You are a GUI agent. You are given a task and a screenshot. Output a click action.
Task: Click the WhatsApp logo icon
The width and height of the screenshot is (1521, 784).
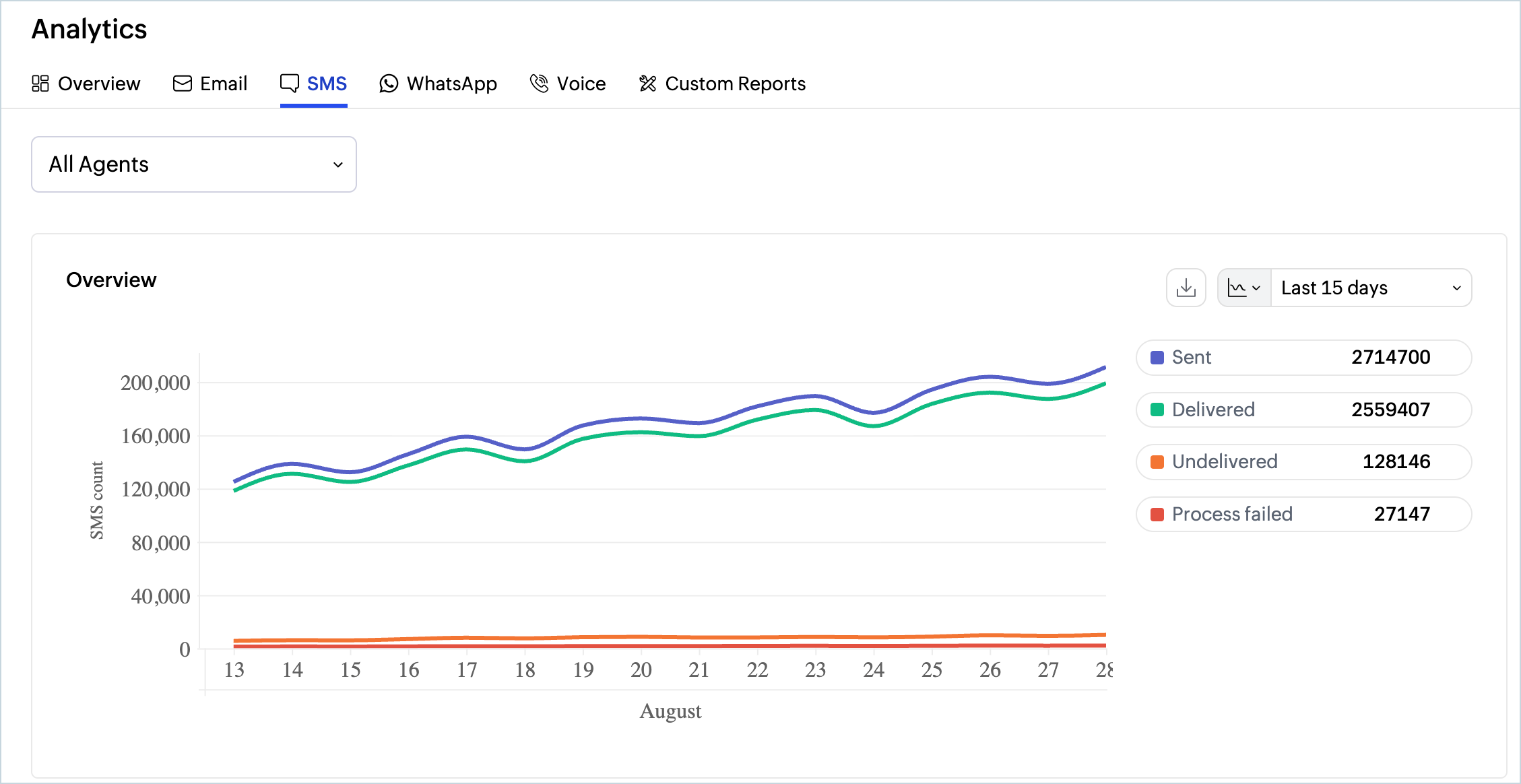389,84
